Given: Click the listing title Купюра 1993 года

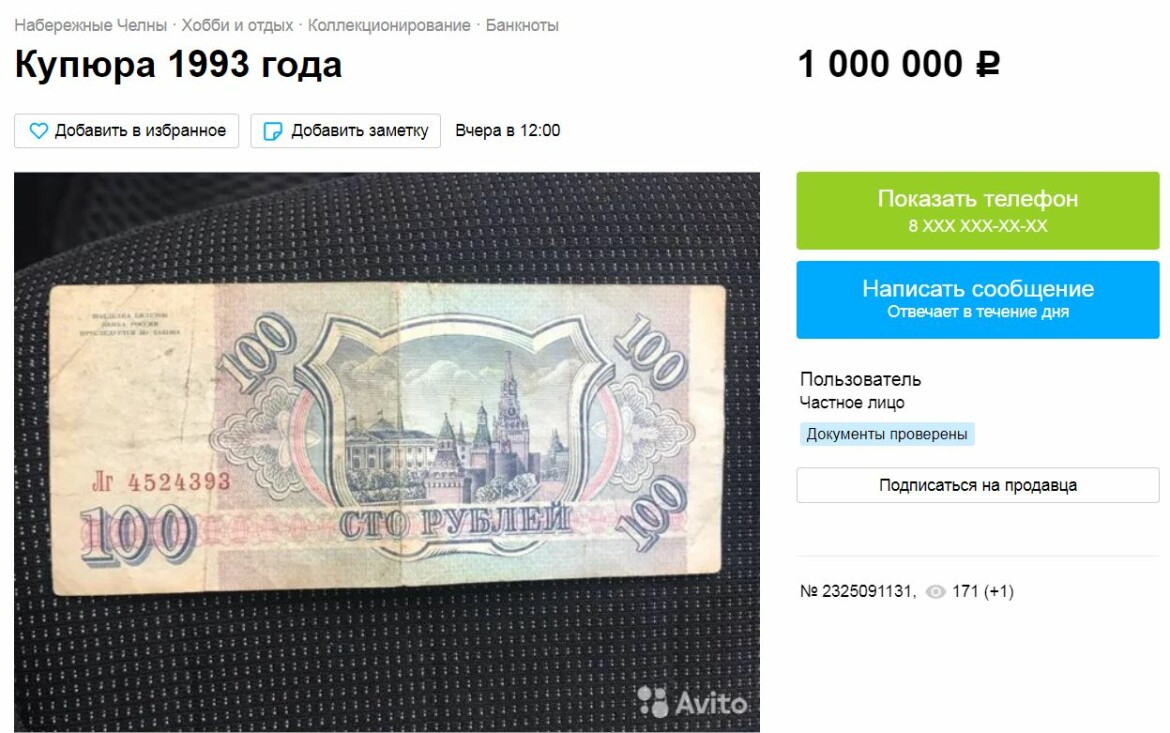Looking at the screenshot, I should click(178, 65).
